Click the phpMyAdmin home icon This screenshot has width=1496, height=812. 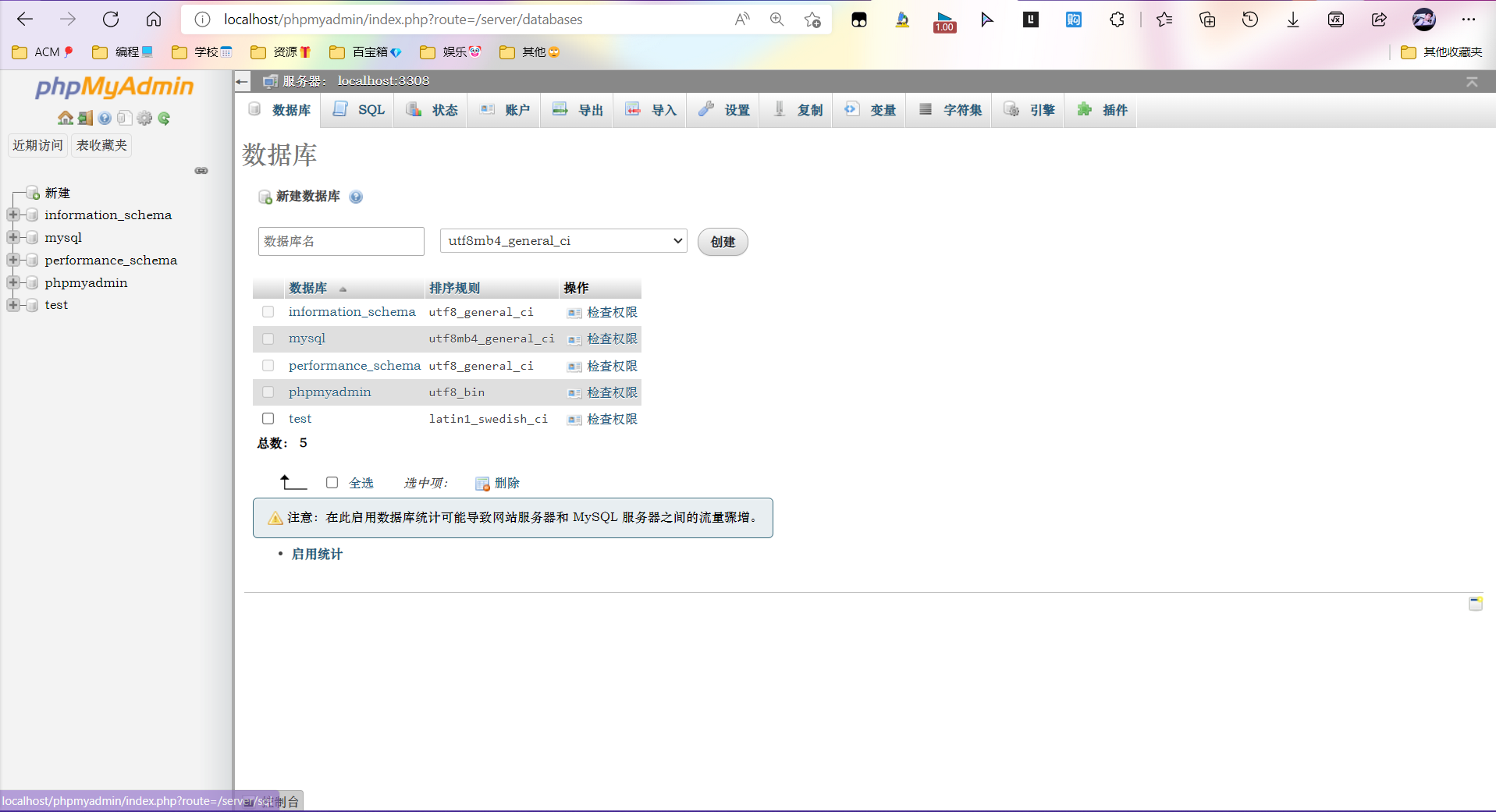coord(65,118)
